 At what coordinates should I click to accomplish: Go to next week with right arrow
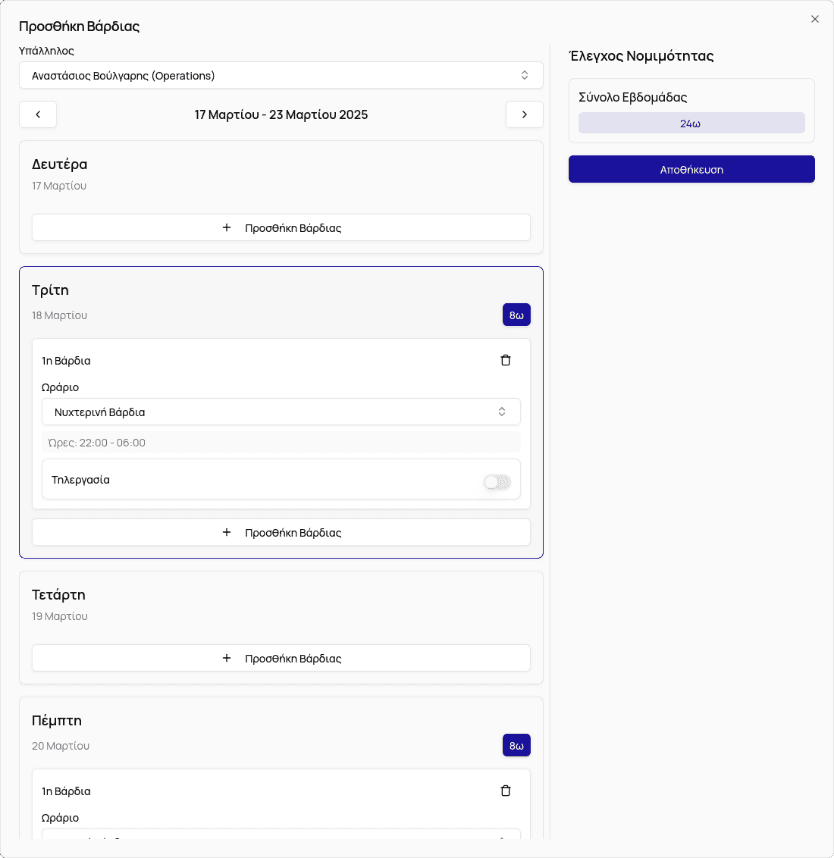pyautogui.click(x=524, y=115)
